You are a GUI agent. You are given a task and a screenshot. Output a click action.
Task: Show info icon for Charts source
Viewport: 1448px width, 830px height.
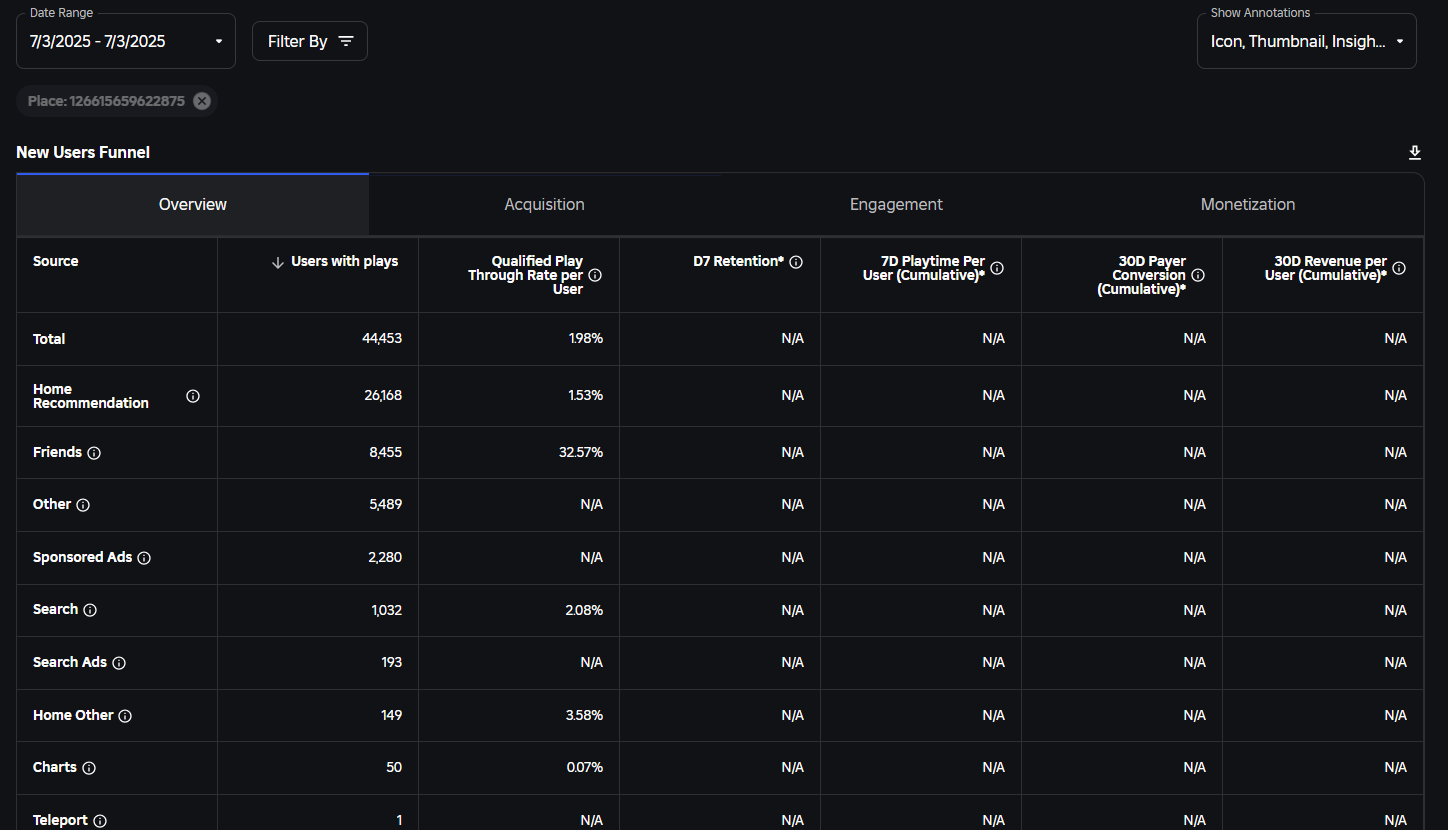click(x=89, y=768)
